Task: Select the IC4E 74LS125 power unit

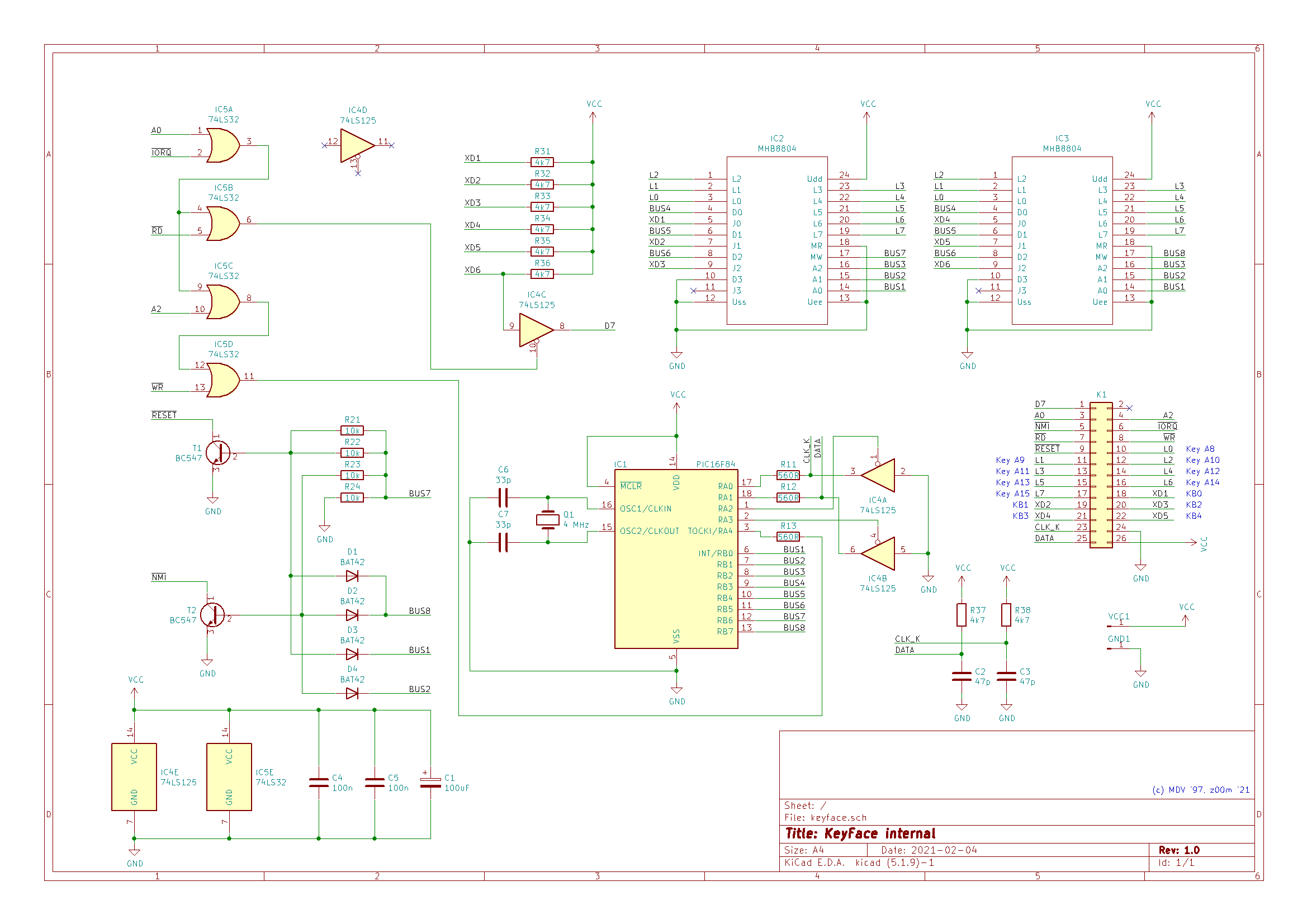Action: pyautogui.click(x=134, y=777)
